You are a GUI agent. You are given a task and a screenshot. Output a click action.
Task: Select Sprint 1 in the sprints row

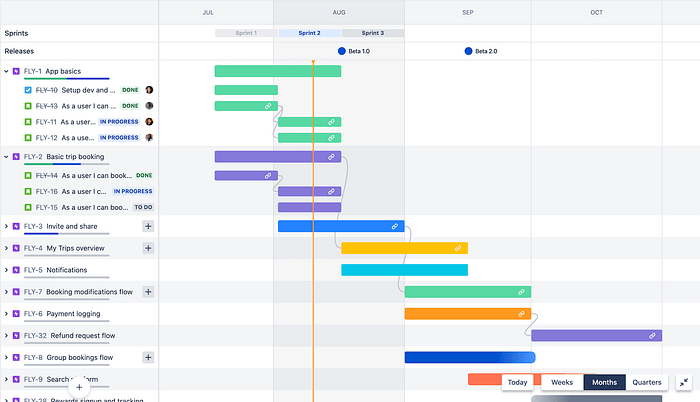pyautogui.click(x=246, y=33)
